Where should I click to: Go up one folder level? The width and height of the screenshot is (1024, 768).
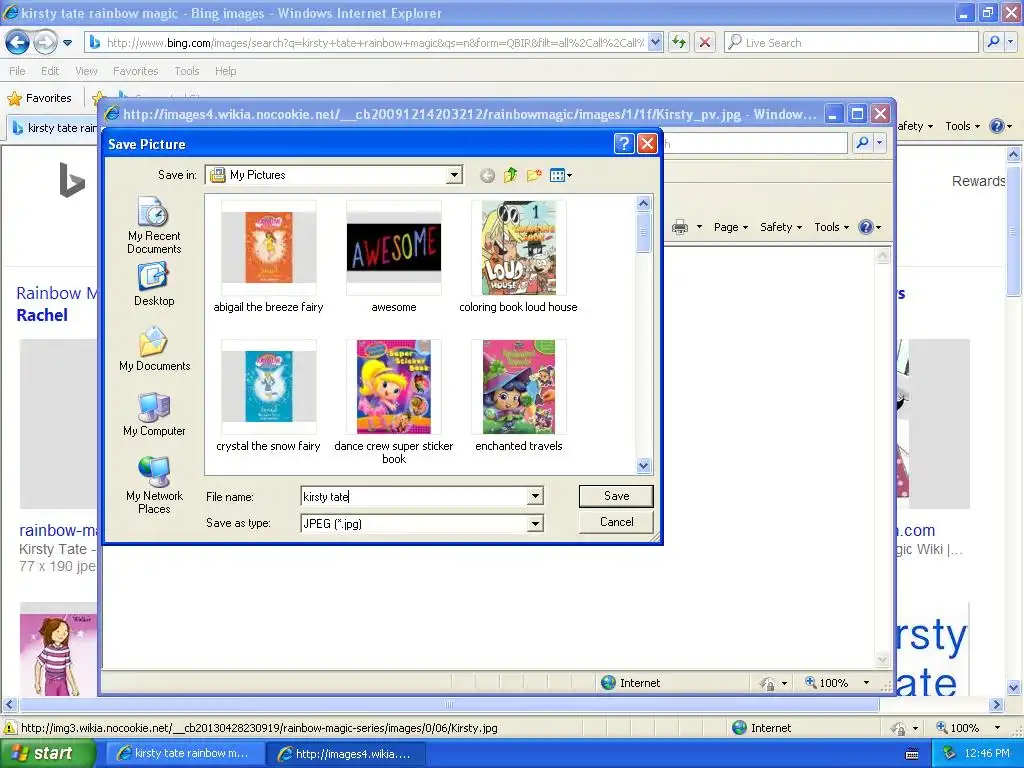[x=511, y=175]
